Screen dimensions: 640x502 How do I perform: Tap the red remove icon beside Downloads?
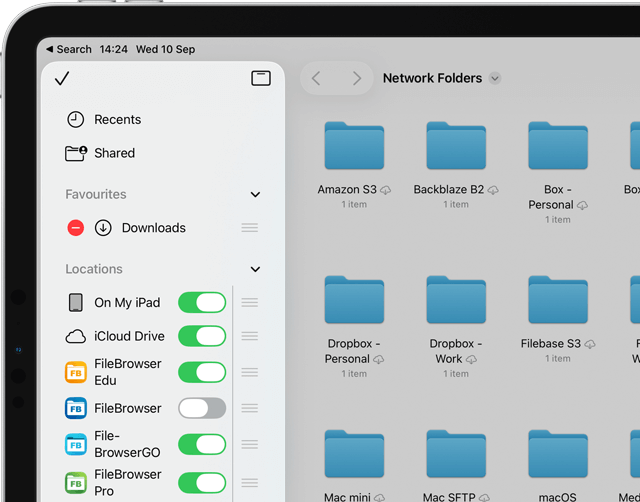(x=76, y=228)
